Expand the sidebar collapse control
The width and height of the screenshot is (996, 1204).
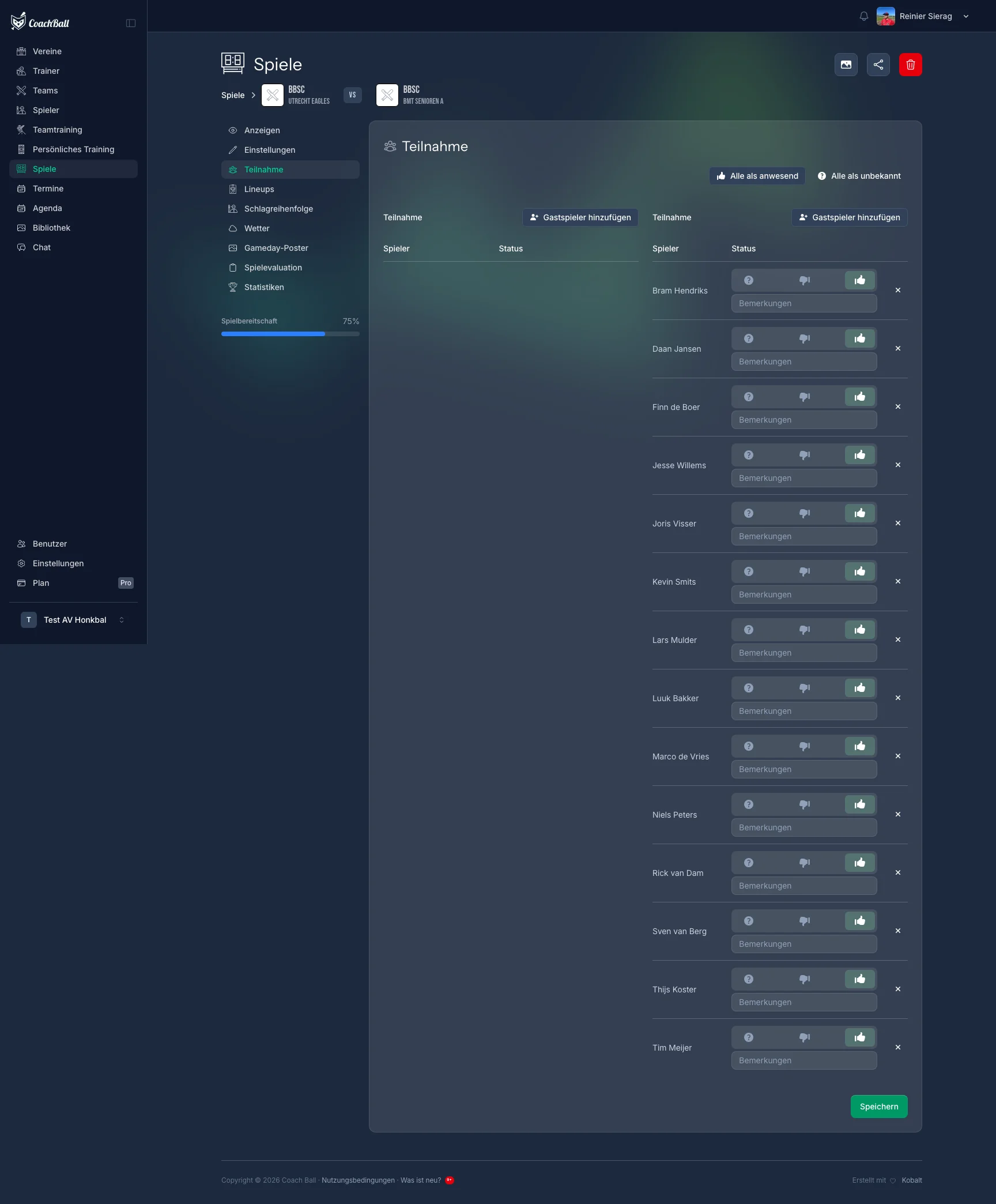click(131, 22)
